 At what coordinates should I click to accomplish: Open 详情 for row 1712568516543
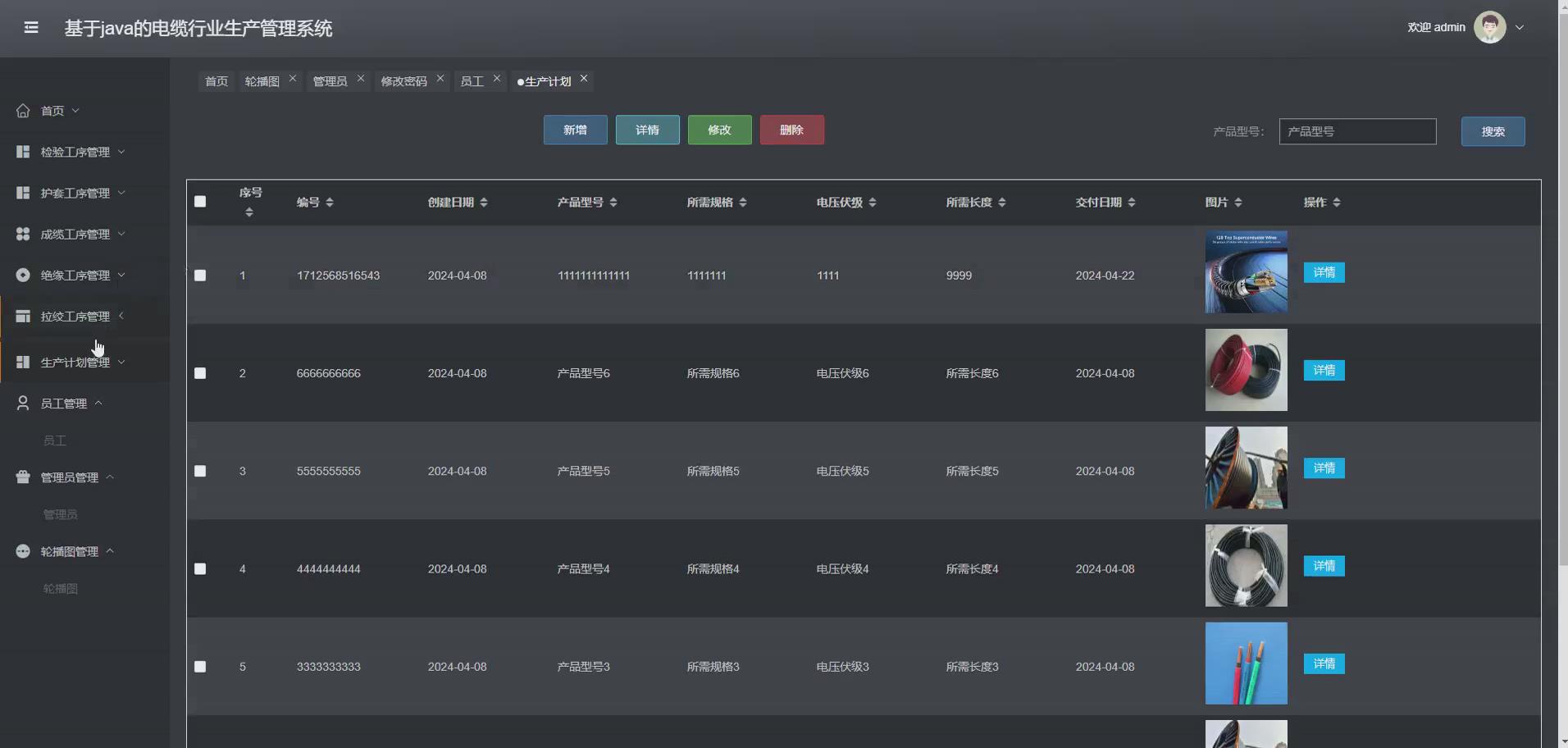[x=1324, y=272]
